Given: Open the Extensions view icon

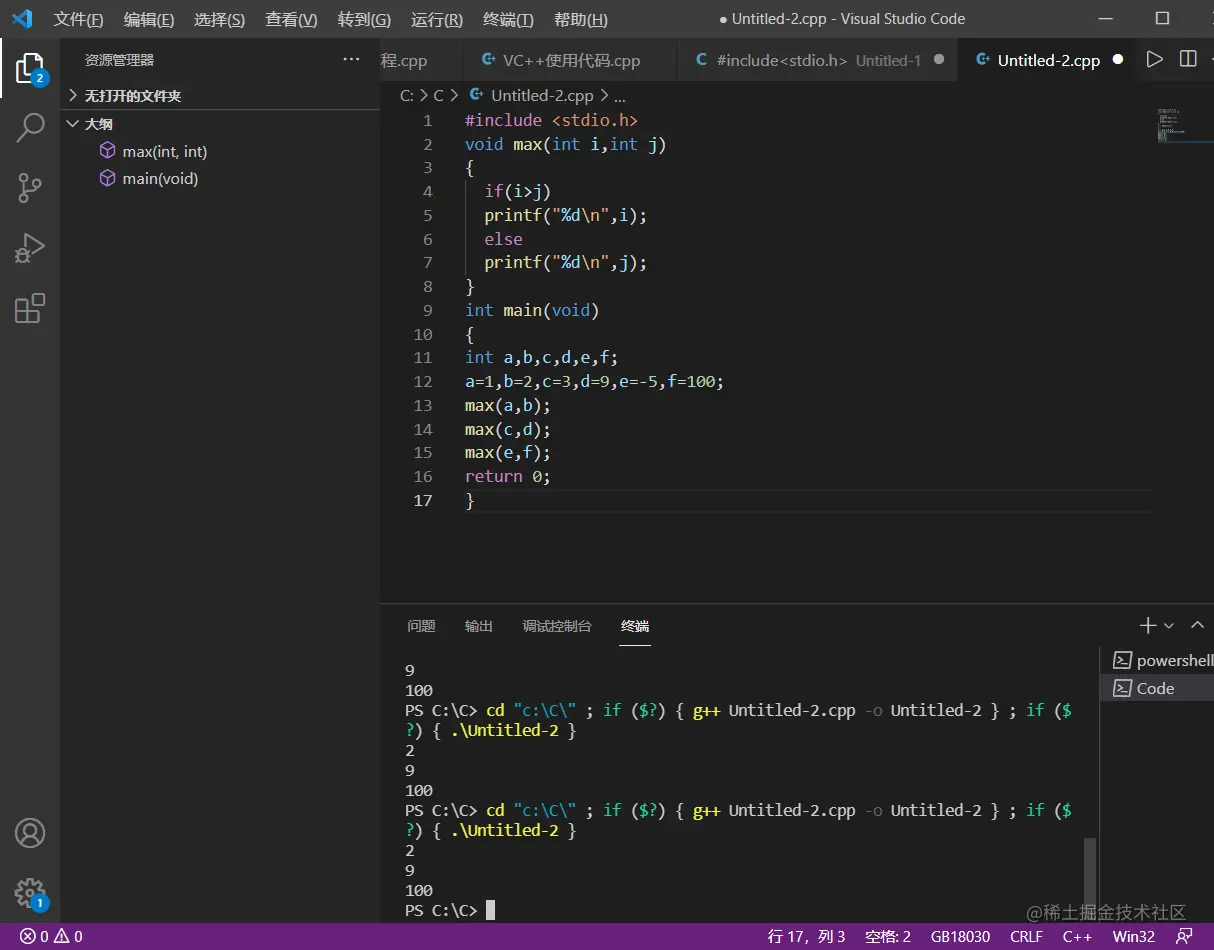Looking at the screenshot, I should tap(30, 308).
